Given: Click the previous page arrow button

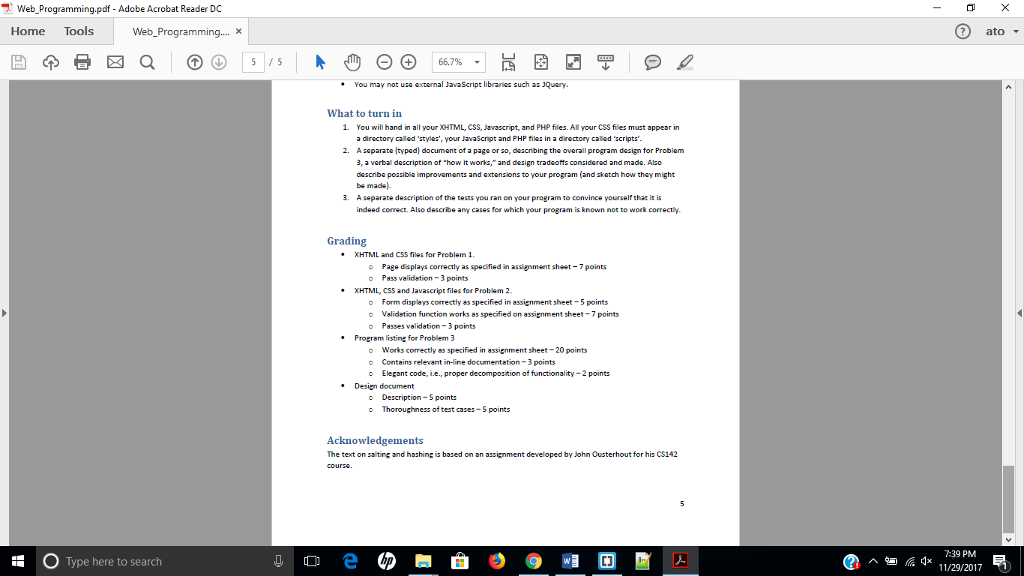Looking at the screenshot, I should point(193,61).
